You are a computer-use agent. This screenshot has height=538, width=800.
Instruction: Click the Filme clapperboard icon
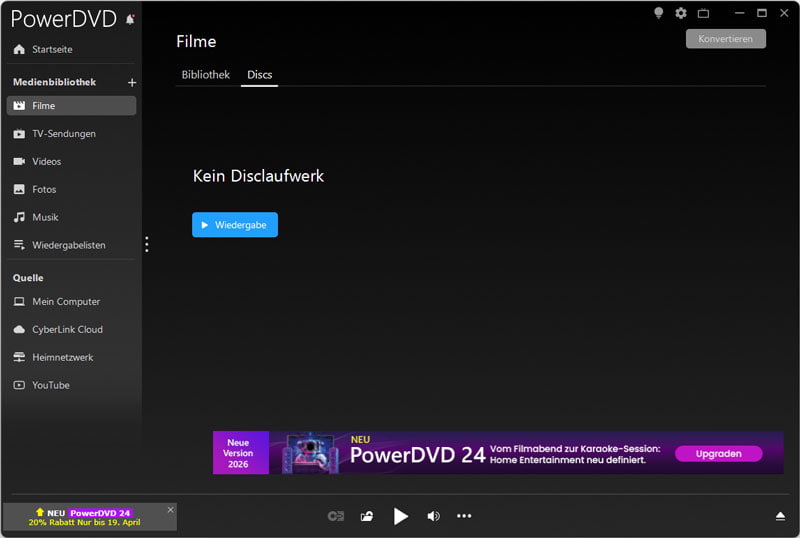pyautogui.click(x=19, y=106)
